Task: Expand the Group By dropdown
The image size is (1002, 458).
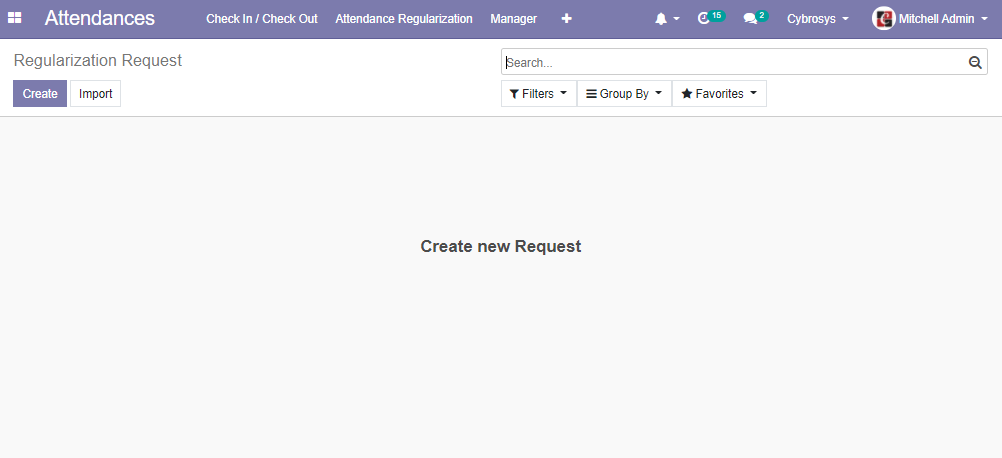Action: pyautogui.click(x=624, y=94)
